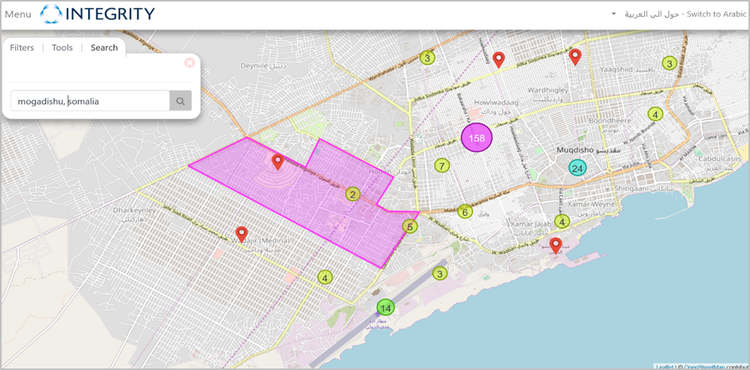Open the cluster marker labeled 6
This screenshot has width=750, height=370.
click(x=465, y=211)
